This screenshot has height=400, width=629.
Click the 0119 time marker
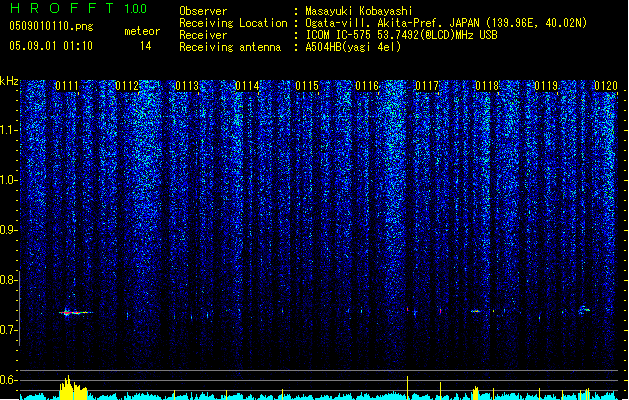546,86
